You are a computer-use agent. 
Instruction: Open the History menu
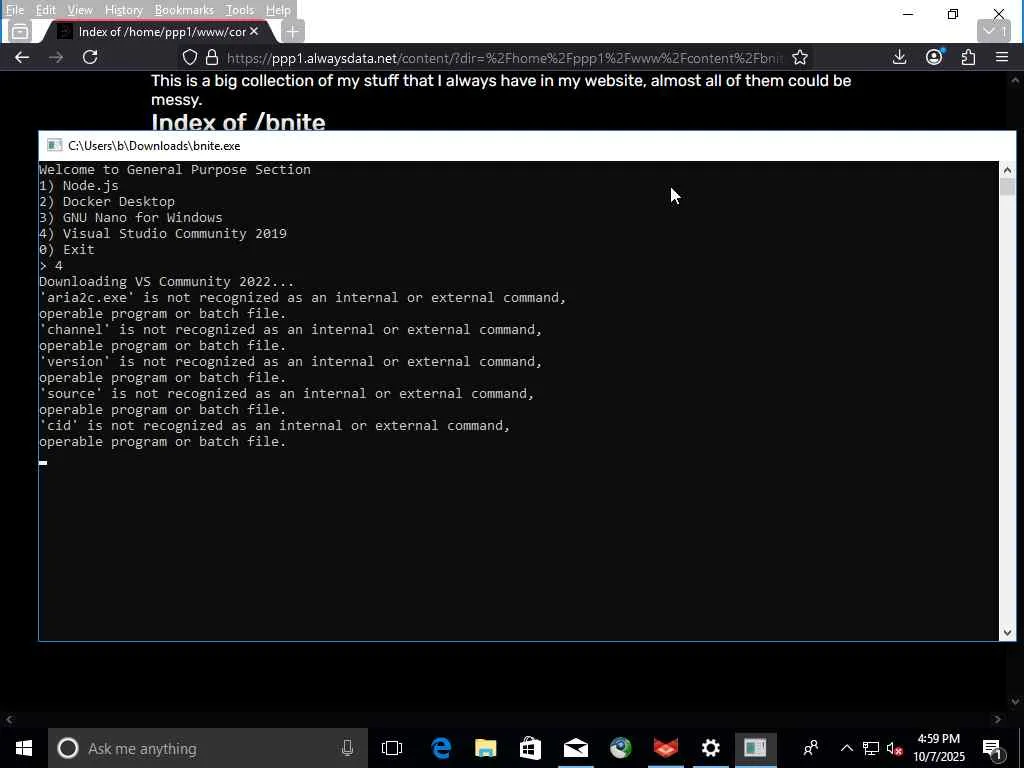[123, 10]
